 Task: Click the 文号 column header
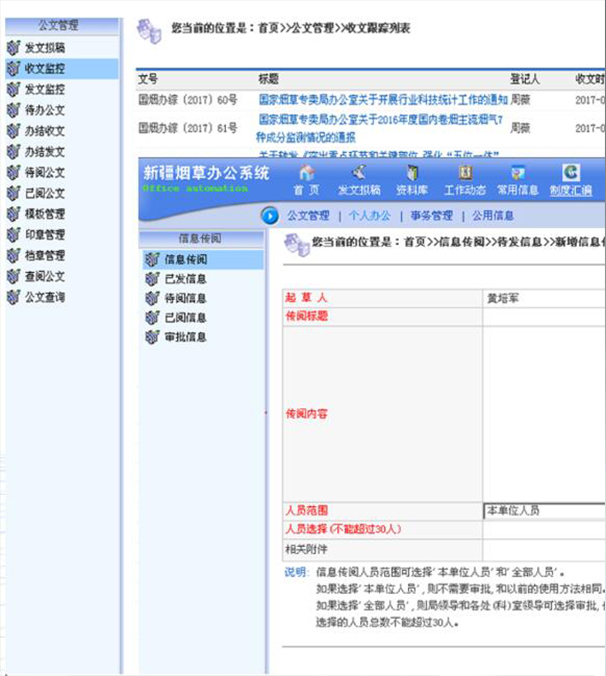[x=148, y=79]
